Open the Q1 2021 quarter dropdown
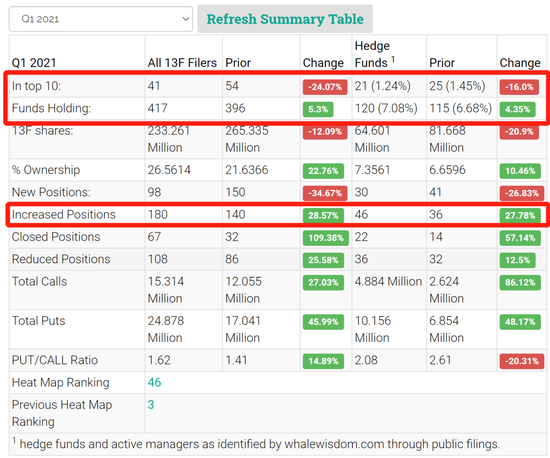 pos(101,19)
